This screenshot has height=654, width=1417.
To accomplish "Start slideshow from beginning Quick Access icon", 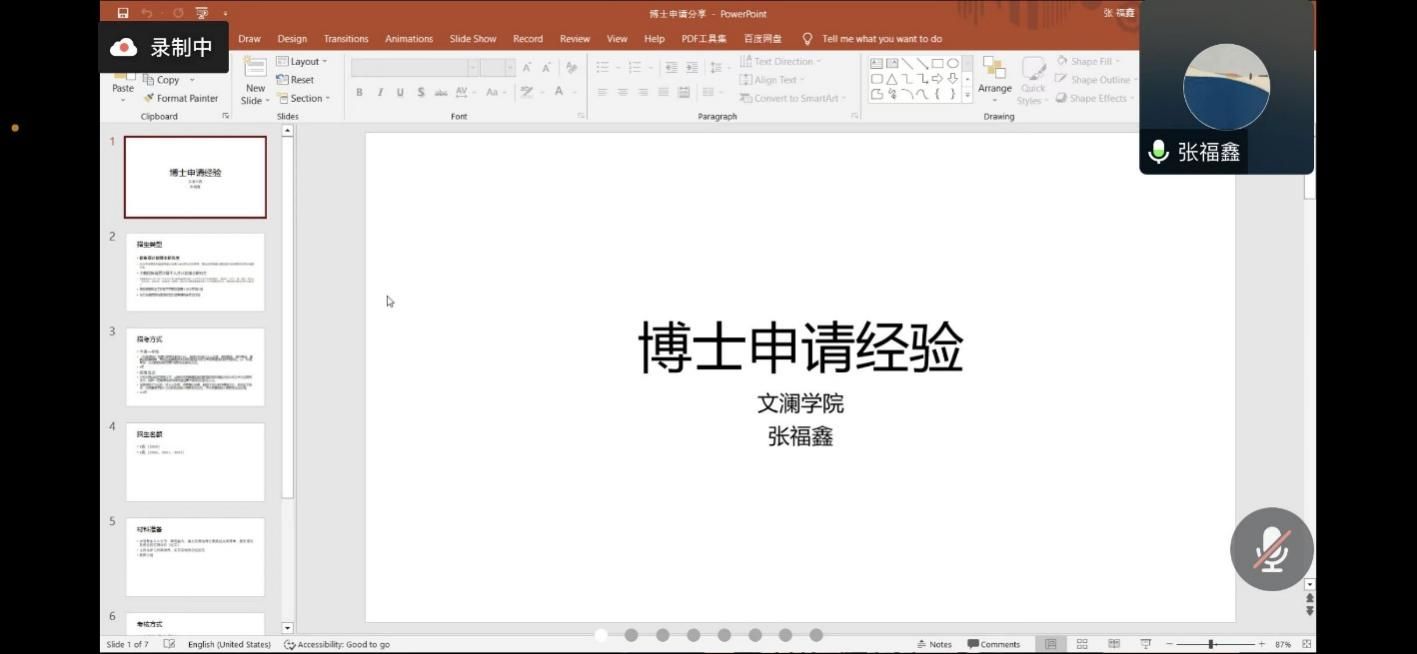I will 202,13.
